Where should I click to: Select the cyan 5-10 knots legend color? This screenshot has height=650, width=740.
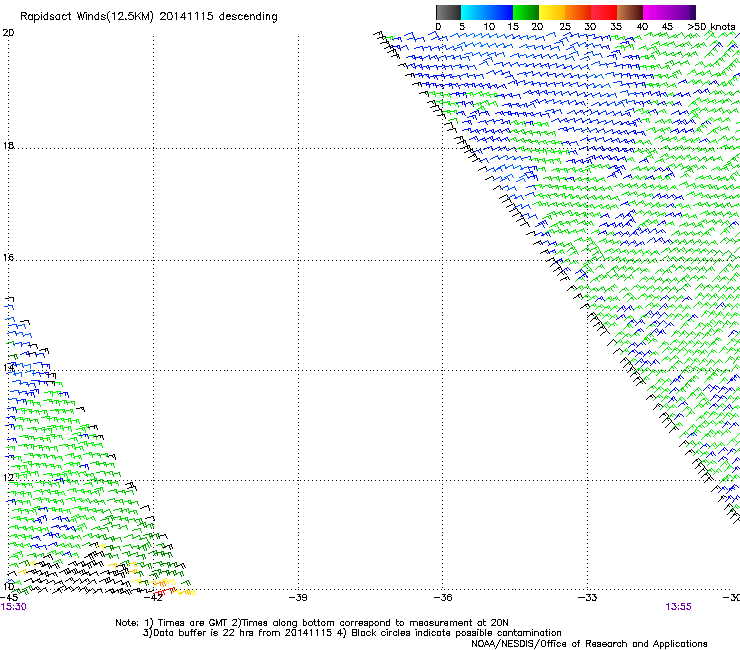[474, 12]
